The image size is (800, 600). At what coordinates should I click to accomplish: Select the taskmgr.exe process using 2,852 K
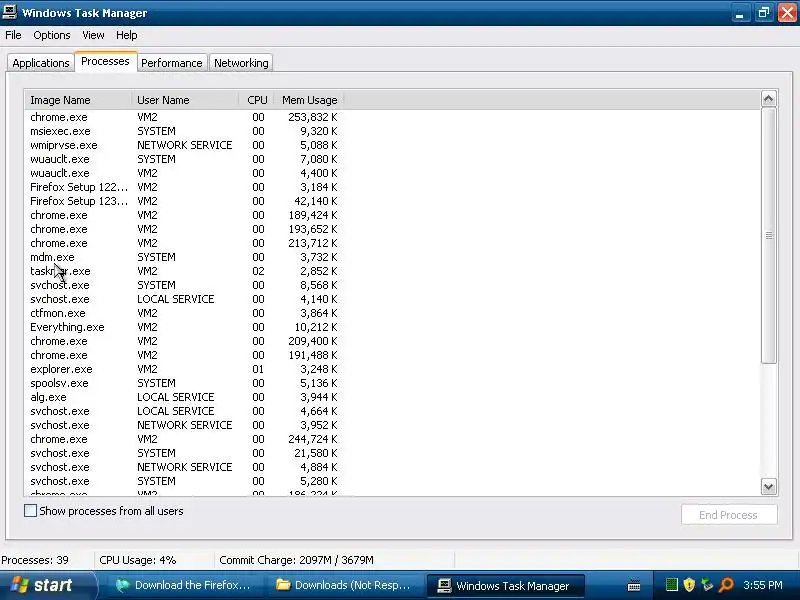(x=184, y=271)
